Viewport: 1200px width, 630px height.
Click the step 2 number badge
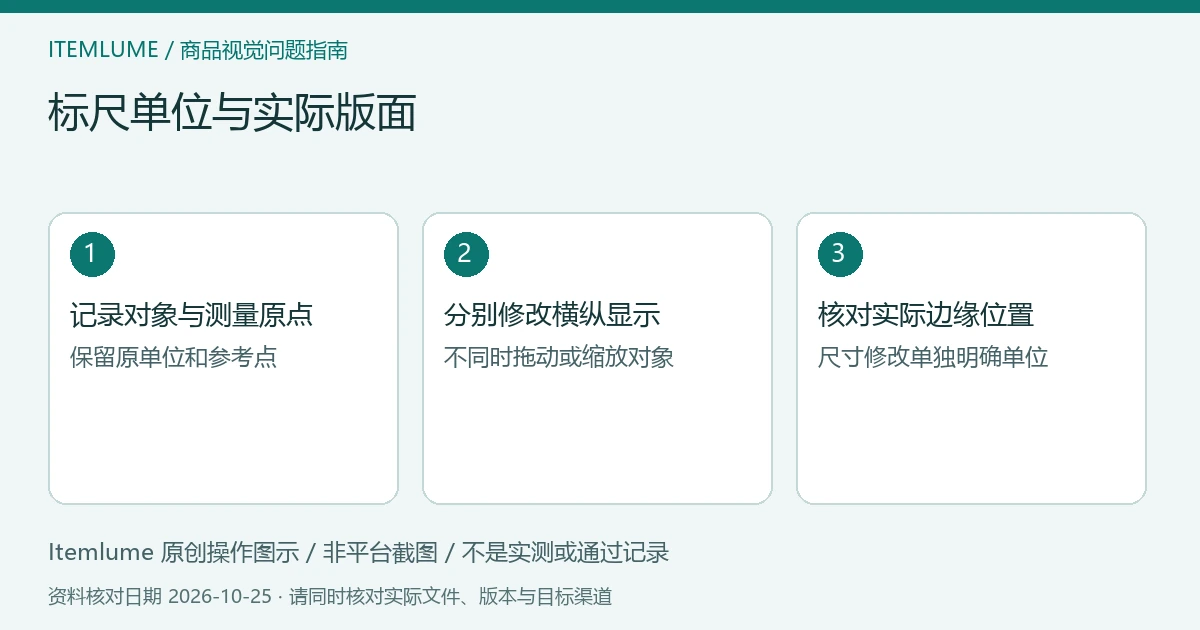click(x=466, y=254)
